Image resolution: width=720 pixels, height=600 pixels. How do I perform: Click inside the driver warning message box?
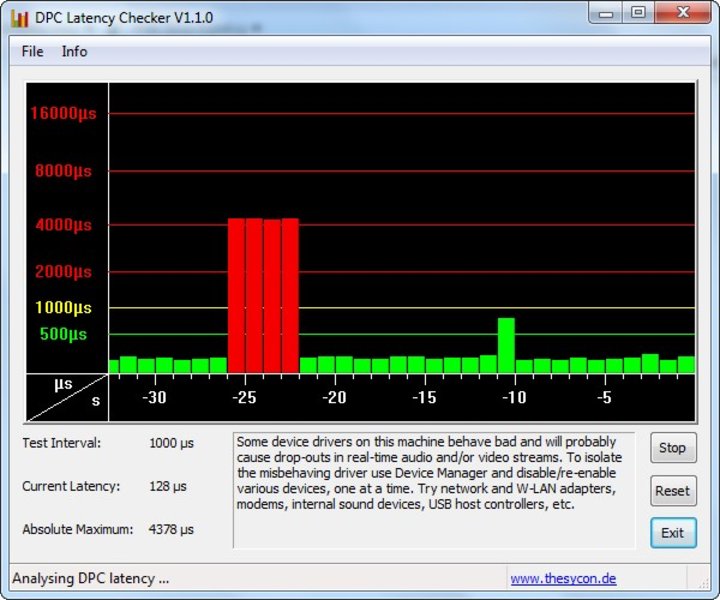coord(433,490)
